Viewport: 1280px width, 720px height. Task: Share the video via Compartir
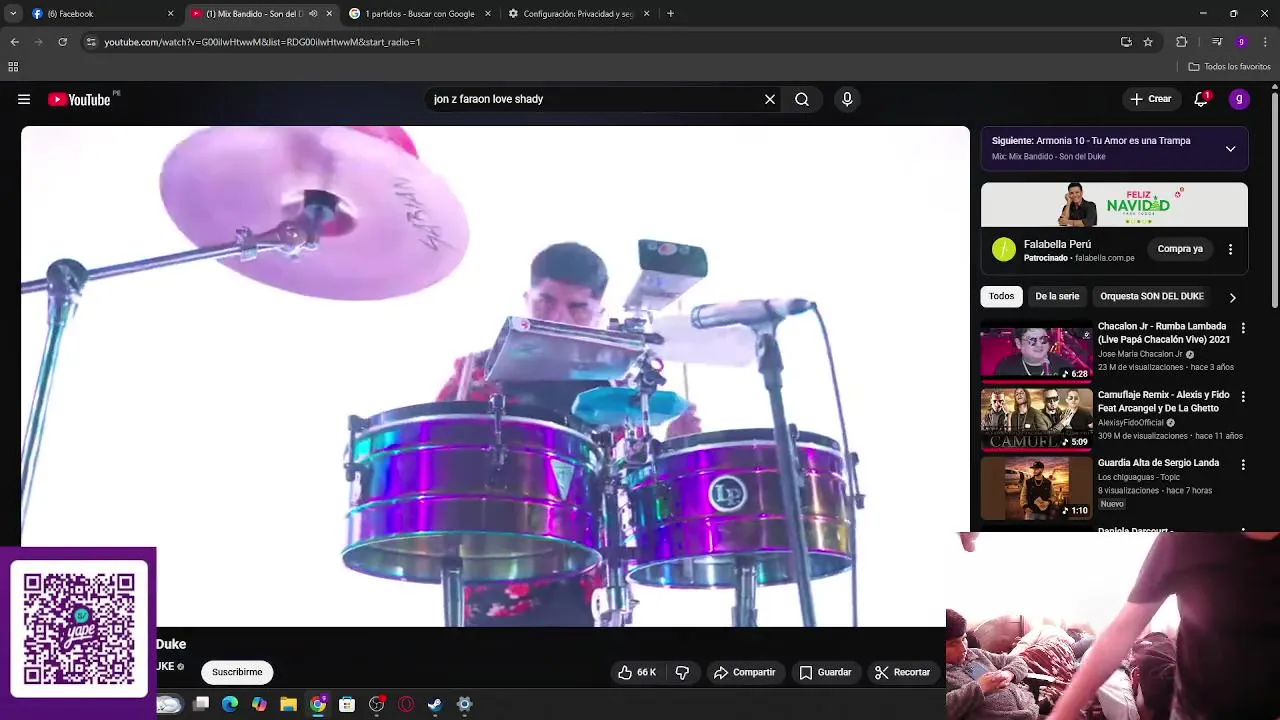tap(744, 672)
